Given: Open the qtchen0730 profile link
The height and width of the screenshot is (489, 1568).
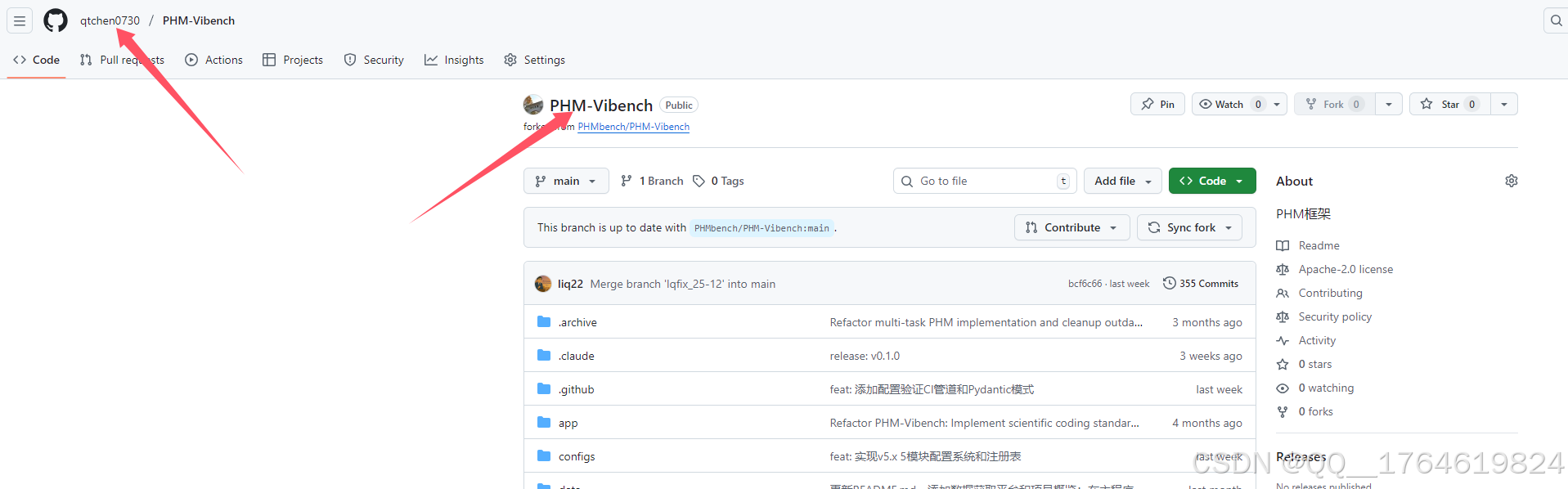Looking at the screenshot, I should (110, 20).
